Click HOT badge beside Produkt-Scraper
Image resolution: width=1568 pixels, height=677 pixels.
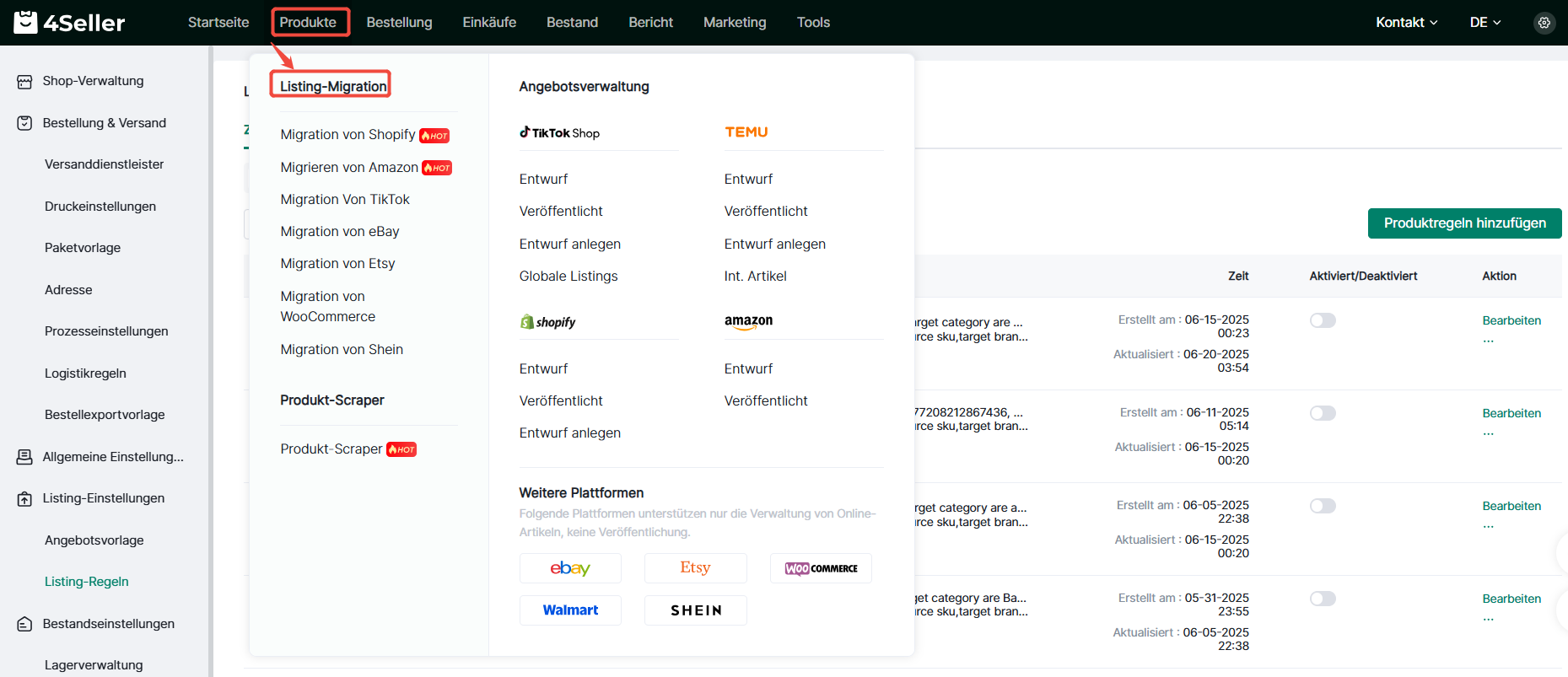pyautogui.click(x=401, y=449)
